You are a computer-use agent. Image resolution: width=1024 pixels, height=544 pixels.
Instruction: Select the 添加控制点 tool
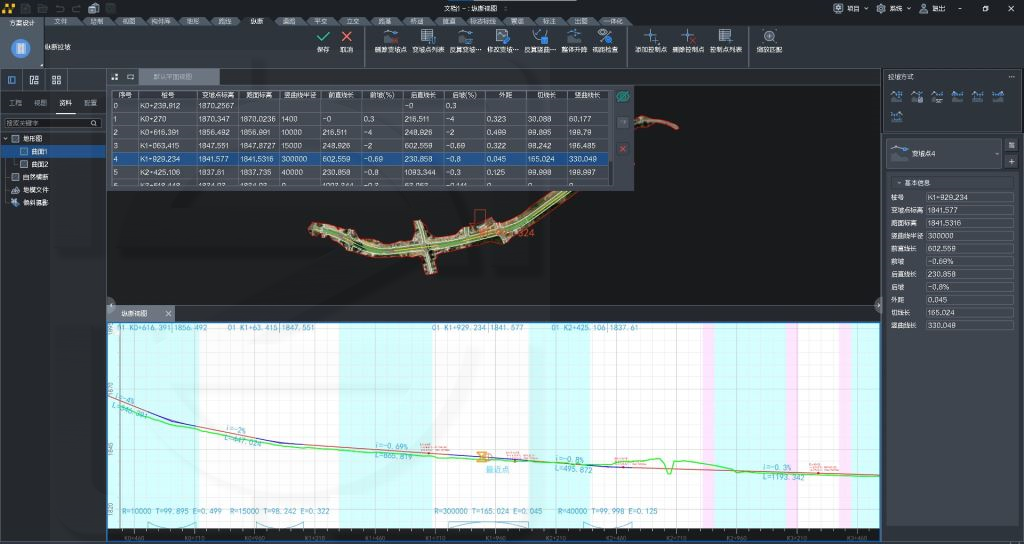650,40
